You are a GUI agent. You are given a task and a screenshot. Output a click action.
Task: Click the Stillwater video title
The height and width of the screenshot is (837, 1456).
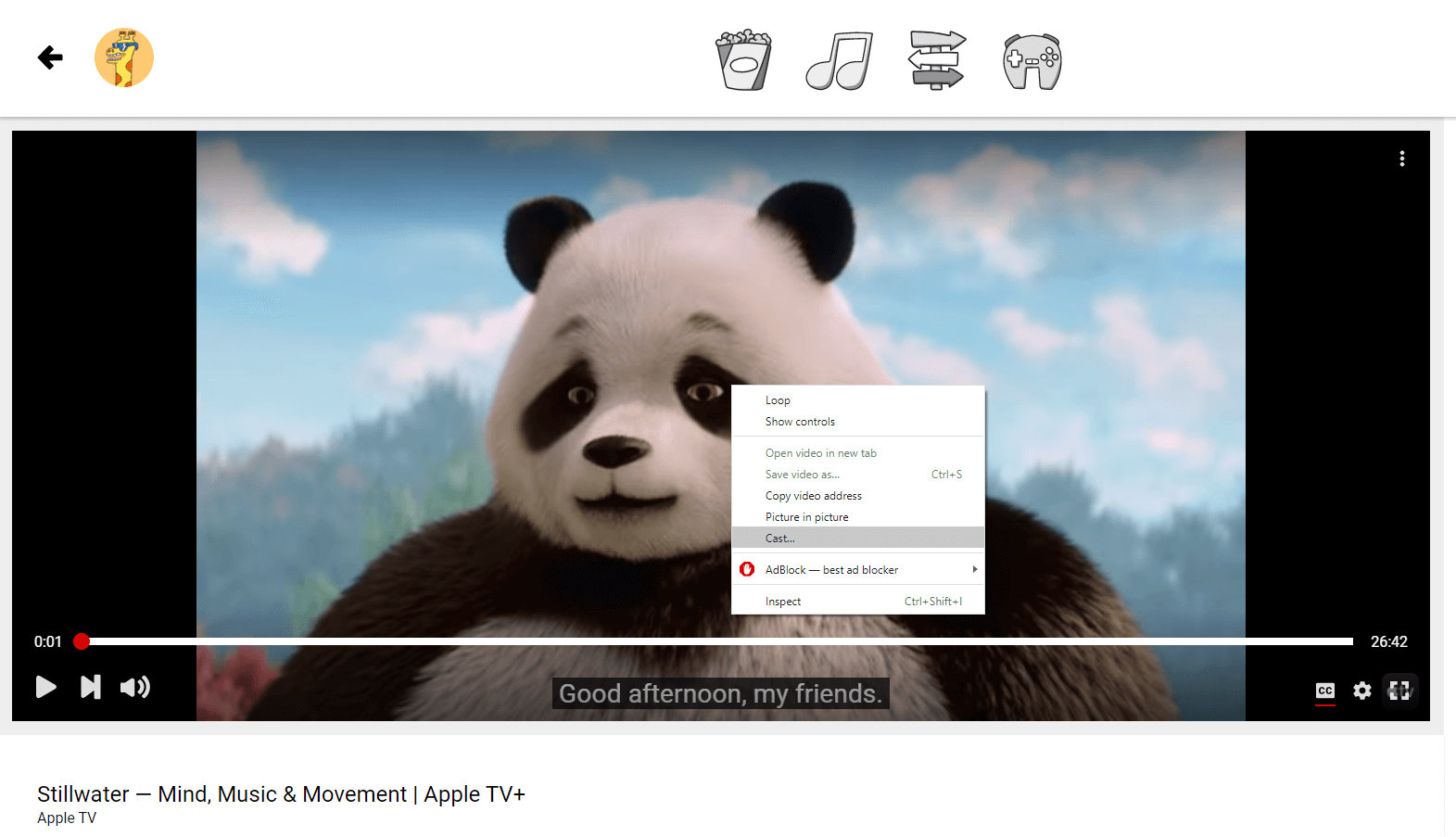point(281,794)
